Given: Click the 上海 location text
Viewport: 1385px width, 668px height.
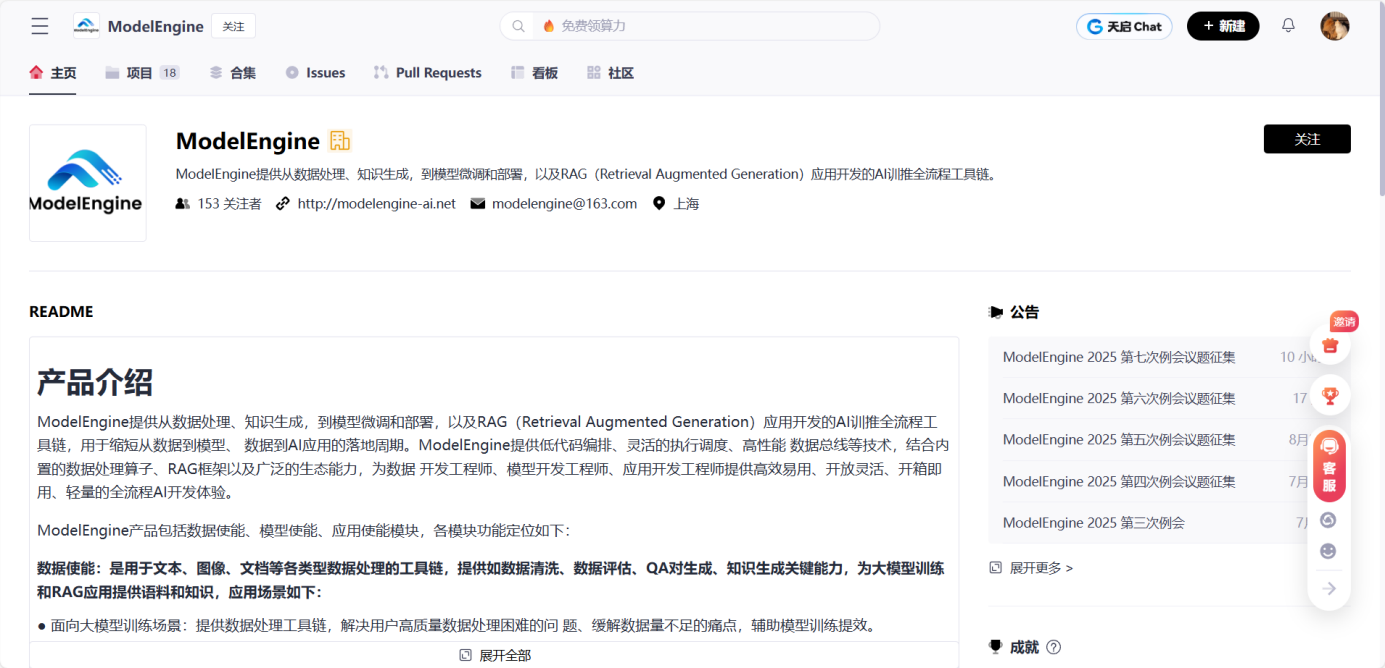Looking at the screenshot, I should pyautogui.click(x=686, y=203).
